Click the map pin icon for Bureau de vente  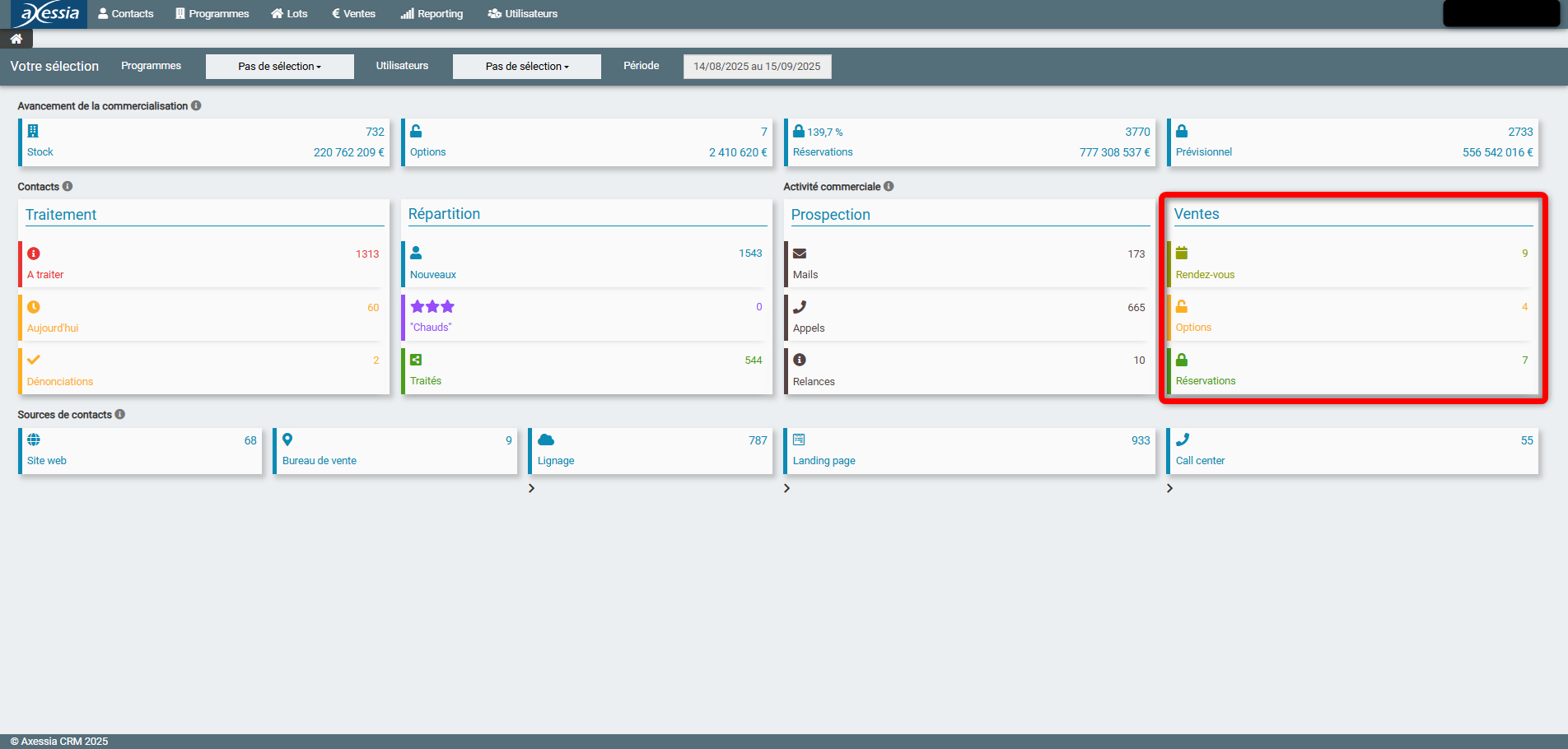pos(287,440)
